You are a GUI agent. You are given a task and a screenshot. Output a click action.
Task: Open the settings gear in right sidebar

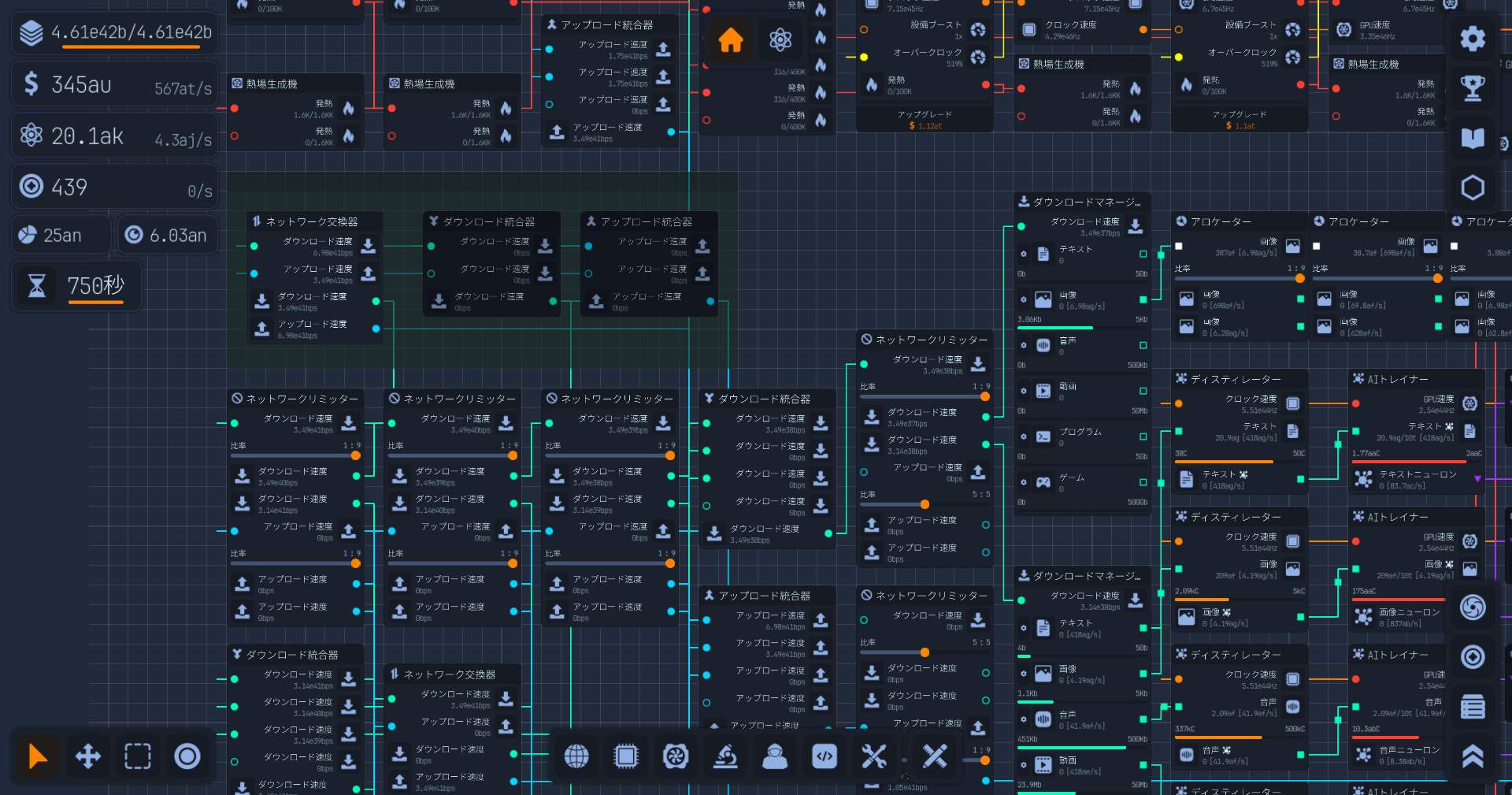click(x=1472, y=39)
